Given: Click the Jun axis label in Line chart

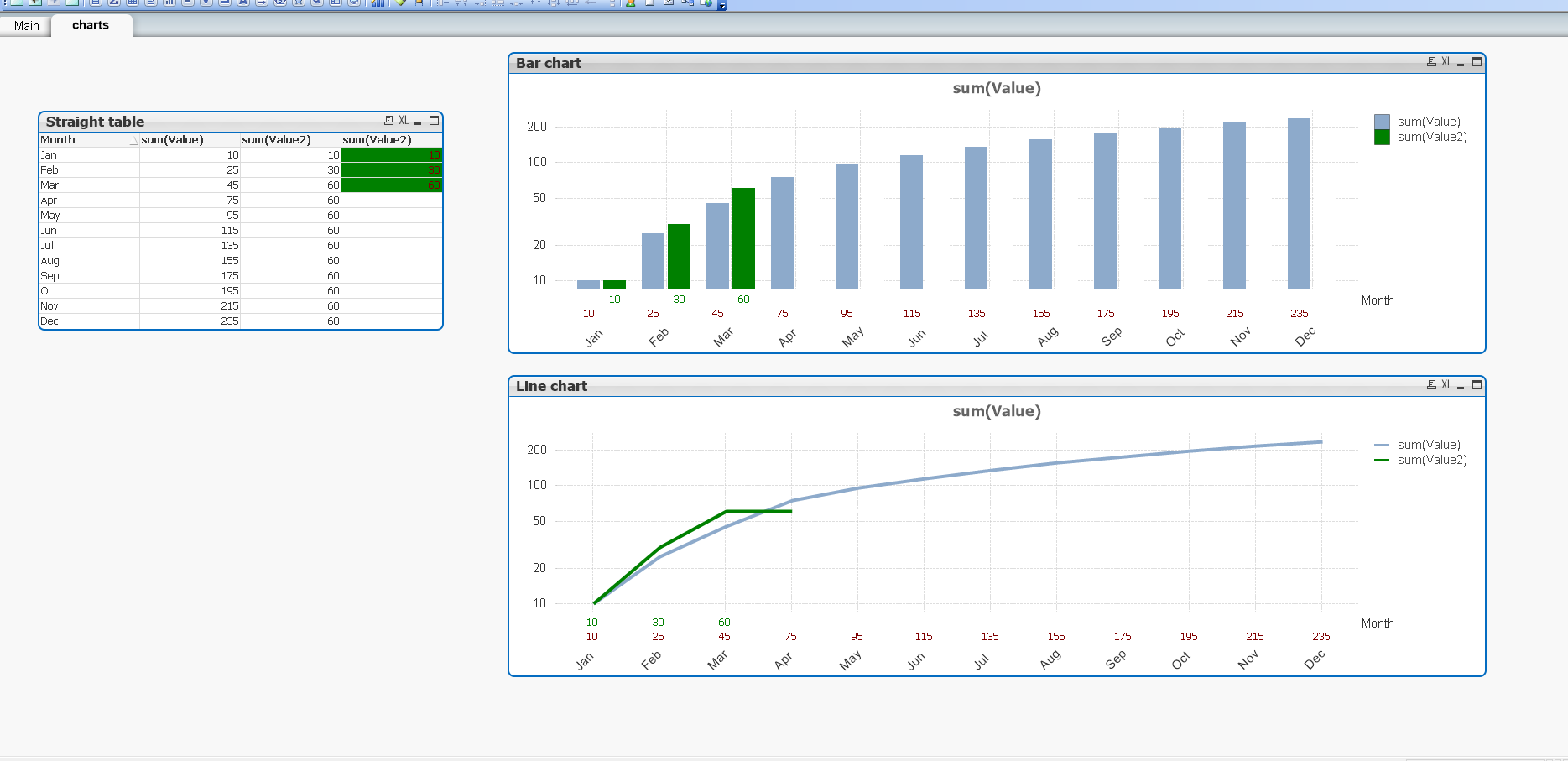Looking at the screenshot, I should click(915, 660).
